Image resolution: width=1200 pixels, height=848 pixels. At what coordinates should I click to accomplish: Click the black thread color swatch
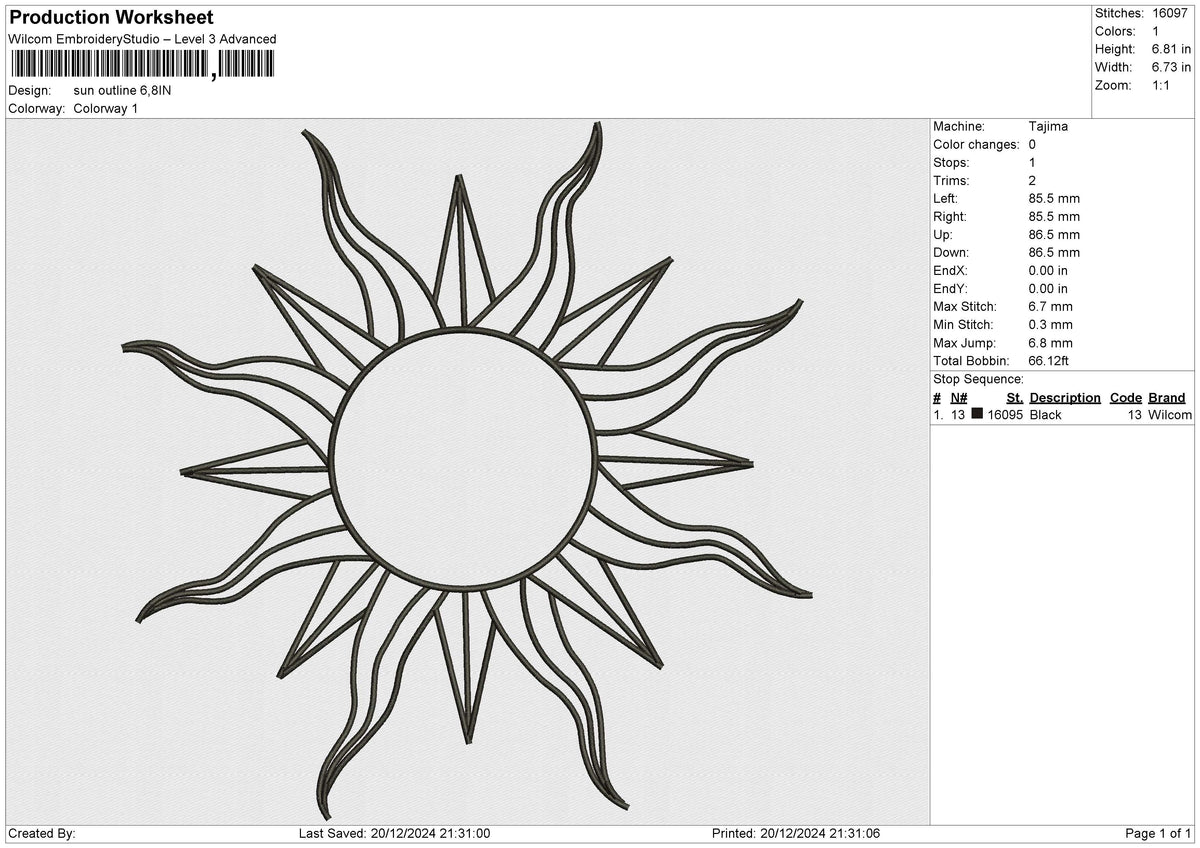tap(977, 414)
